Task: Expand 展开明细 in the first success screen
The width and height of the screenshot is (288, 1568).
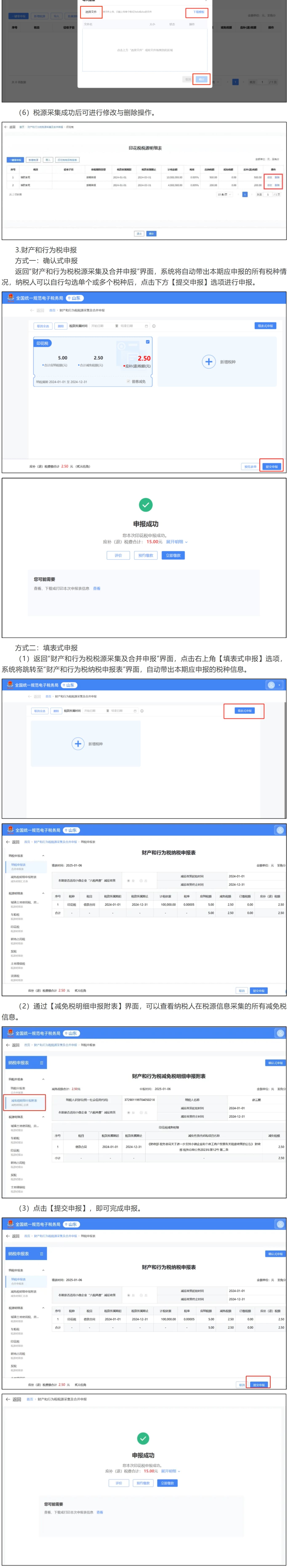Action: 177,542
